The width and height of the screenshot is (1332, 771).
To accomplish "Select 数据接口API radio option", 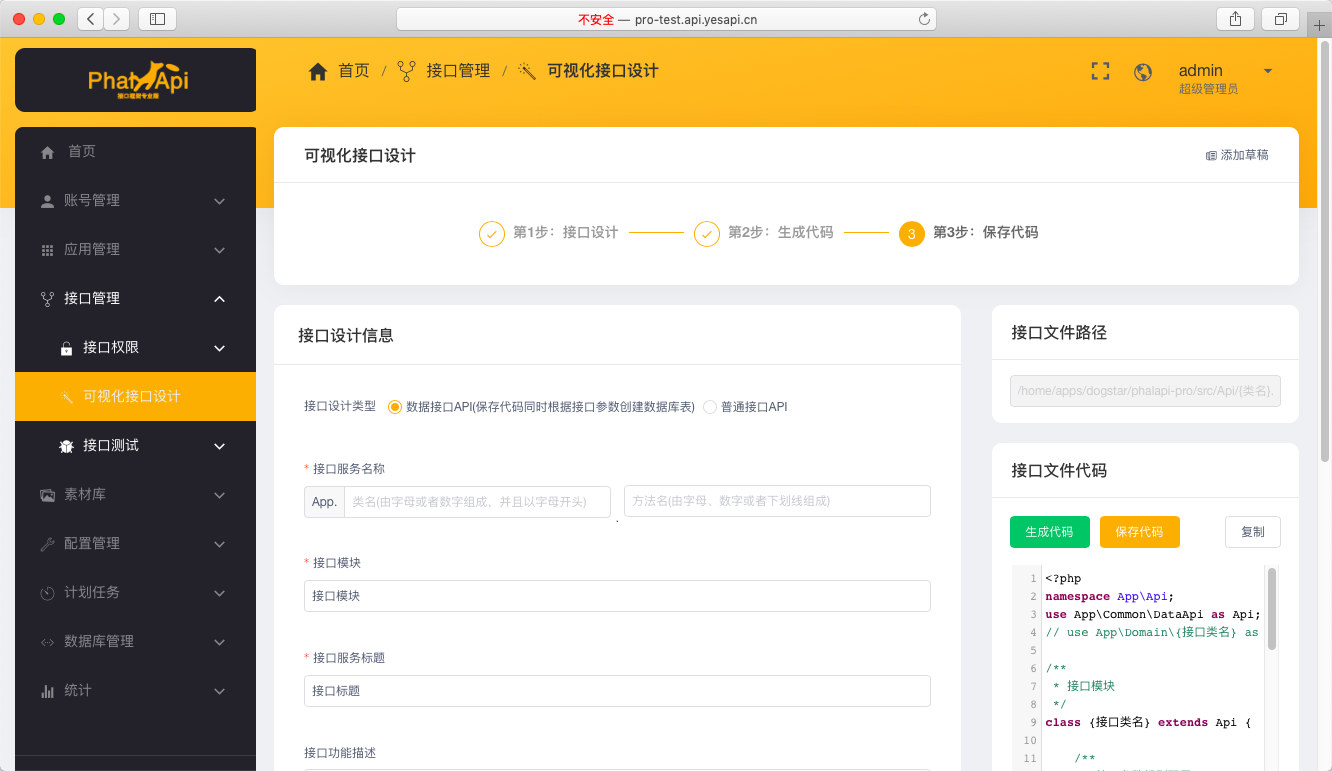I will tap(395, 407).
